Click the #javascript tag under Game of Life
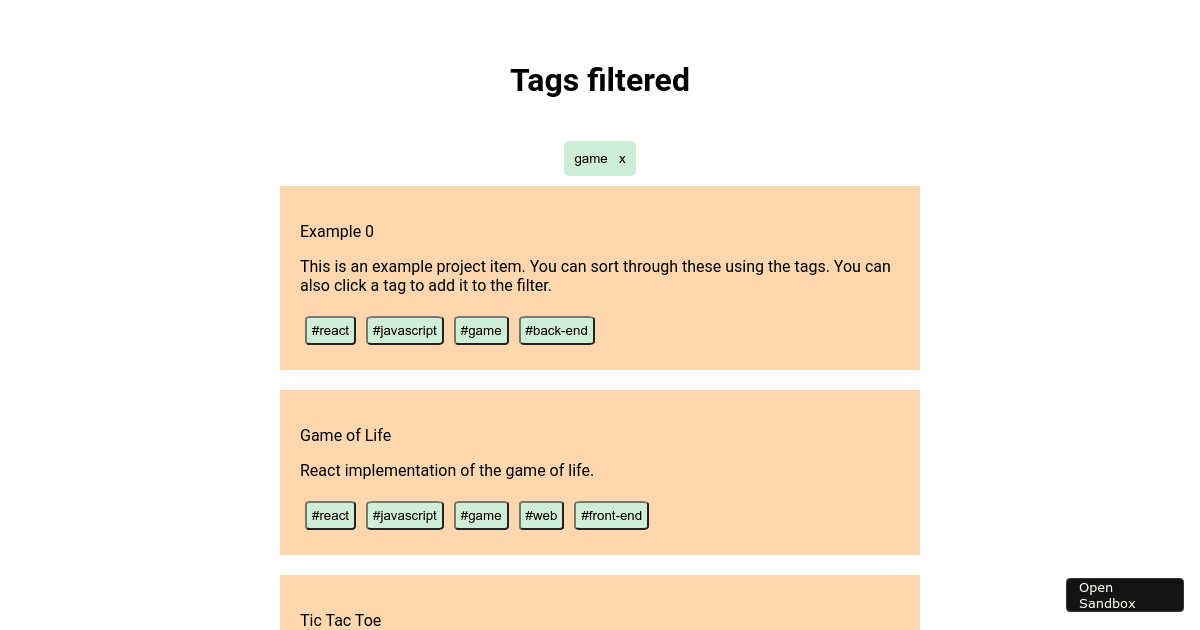Image resolution: width=1200 pixels, height=630 pixels. [404, 515]
